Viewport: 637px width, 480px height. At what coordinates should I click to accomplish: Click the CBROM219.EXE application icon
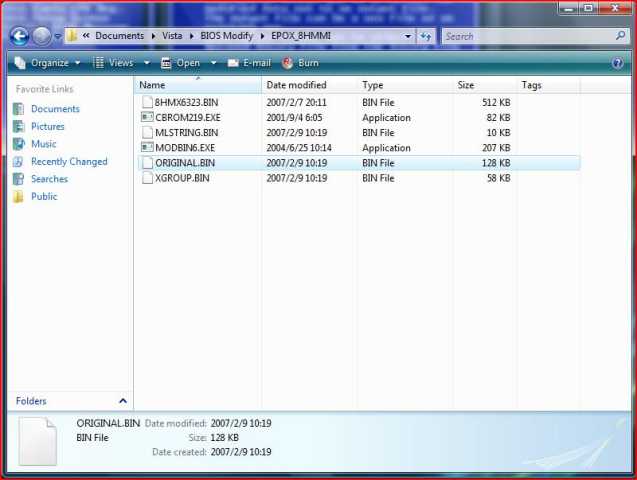point(147,117)
